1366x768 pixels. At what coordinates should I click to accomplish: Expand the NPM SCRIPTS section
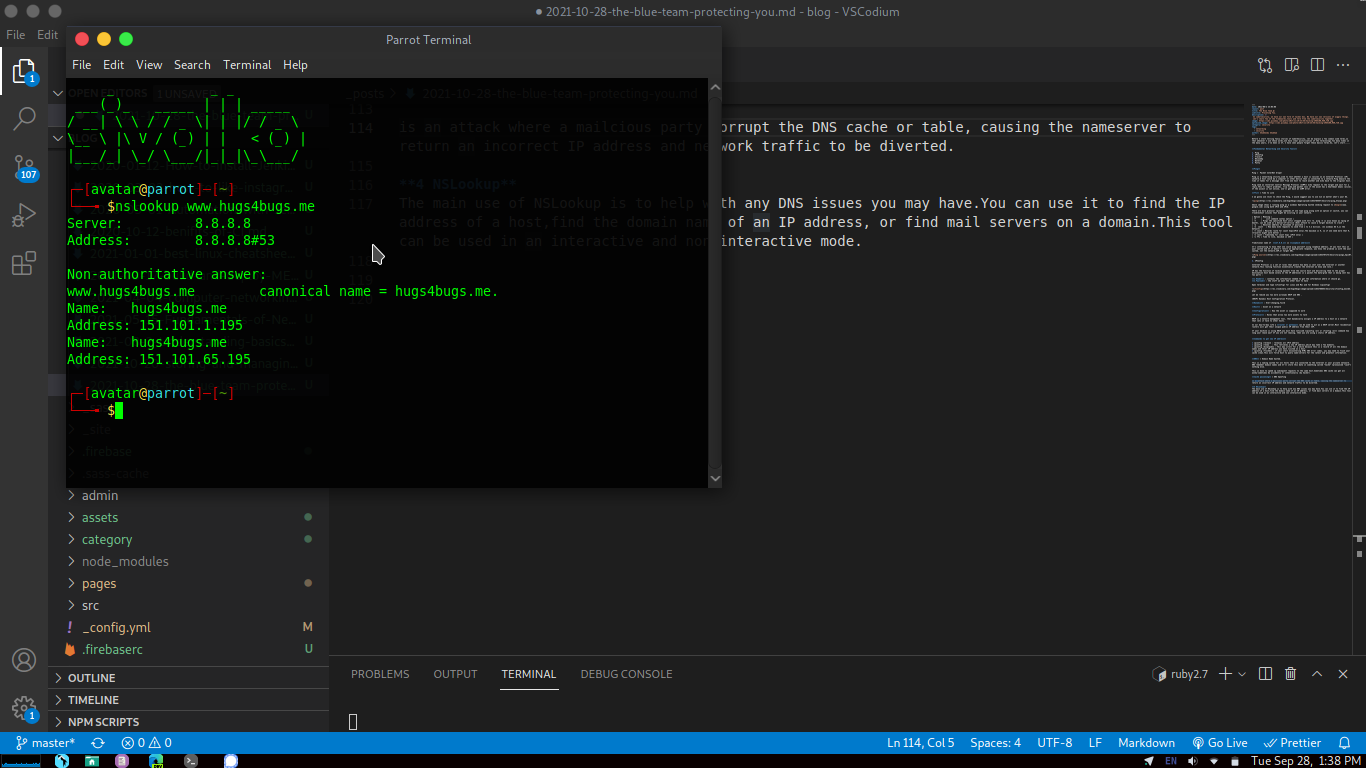tap(189, 722)
